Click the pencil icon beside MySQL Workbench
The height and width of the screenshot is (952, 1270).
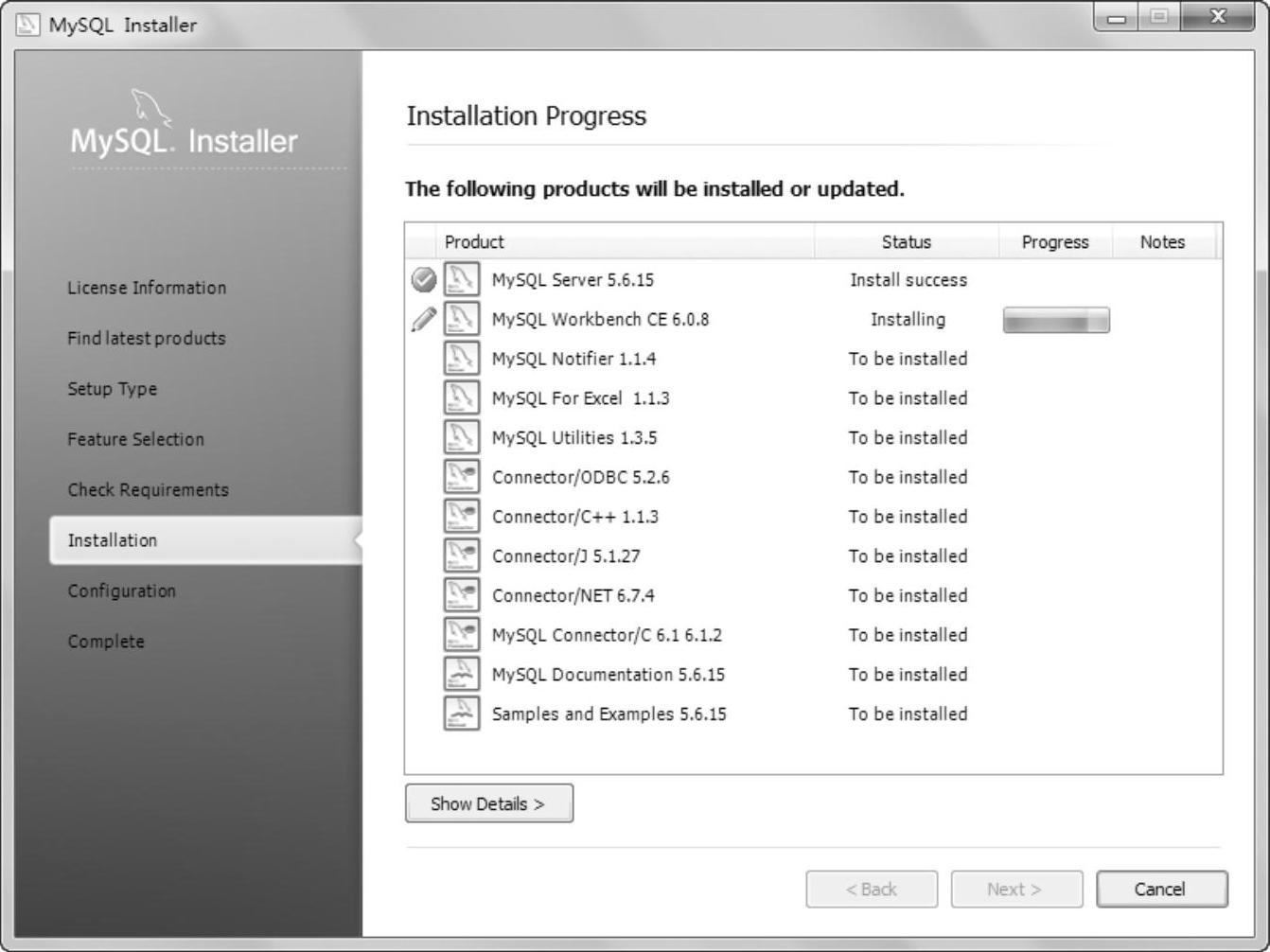click(424, 319)
